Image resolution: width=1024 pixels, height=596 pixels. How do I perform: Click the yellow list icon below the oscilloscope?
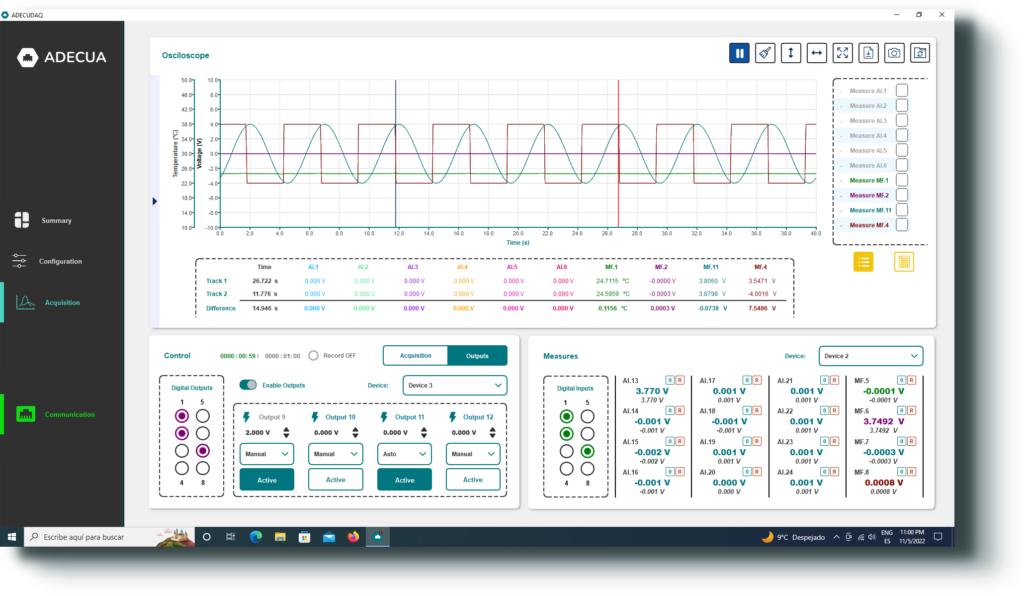tap(865, 262)
